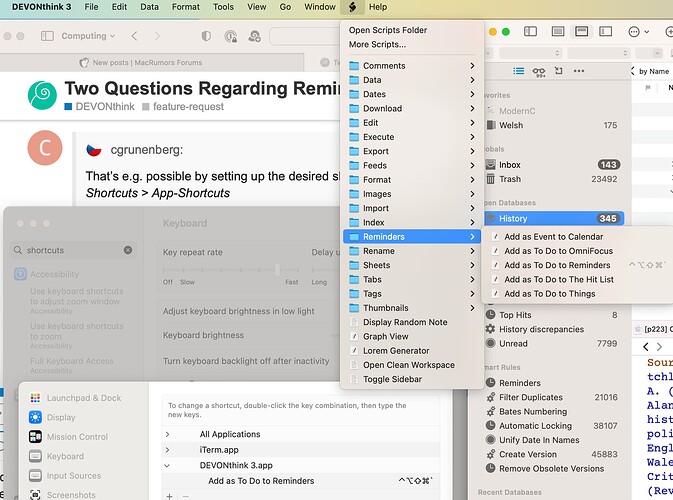Click the sidebar ellipsis more icon
The height and width of the screenshot is (500, 673).
[579, 71]
